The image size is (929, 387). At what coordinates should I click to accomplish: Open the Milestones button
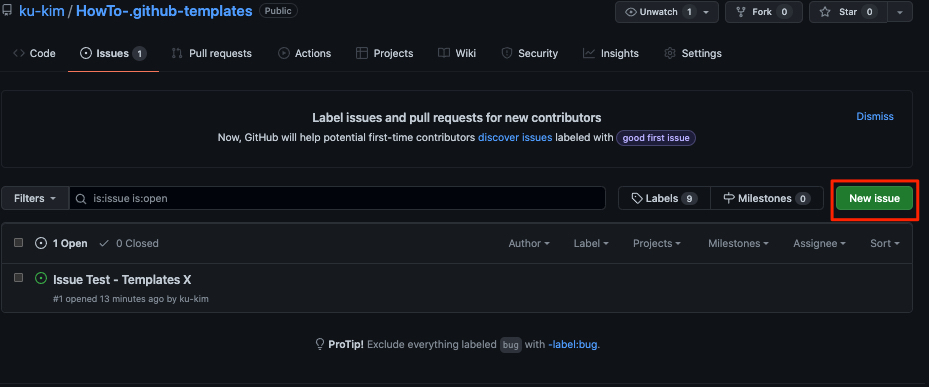[767, 199]
